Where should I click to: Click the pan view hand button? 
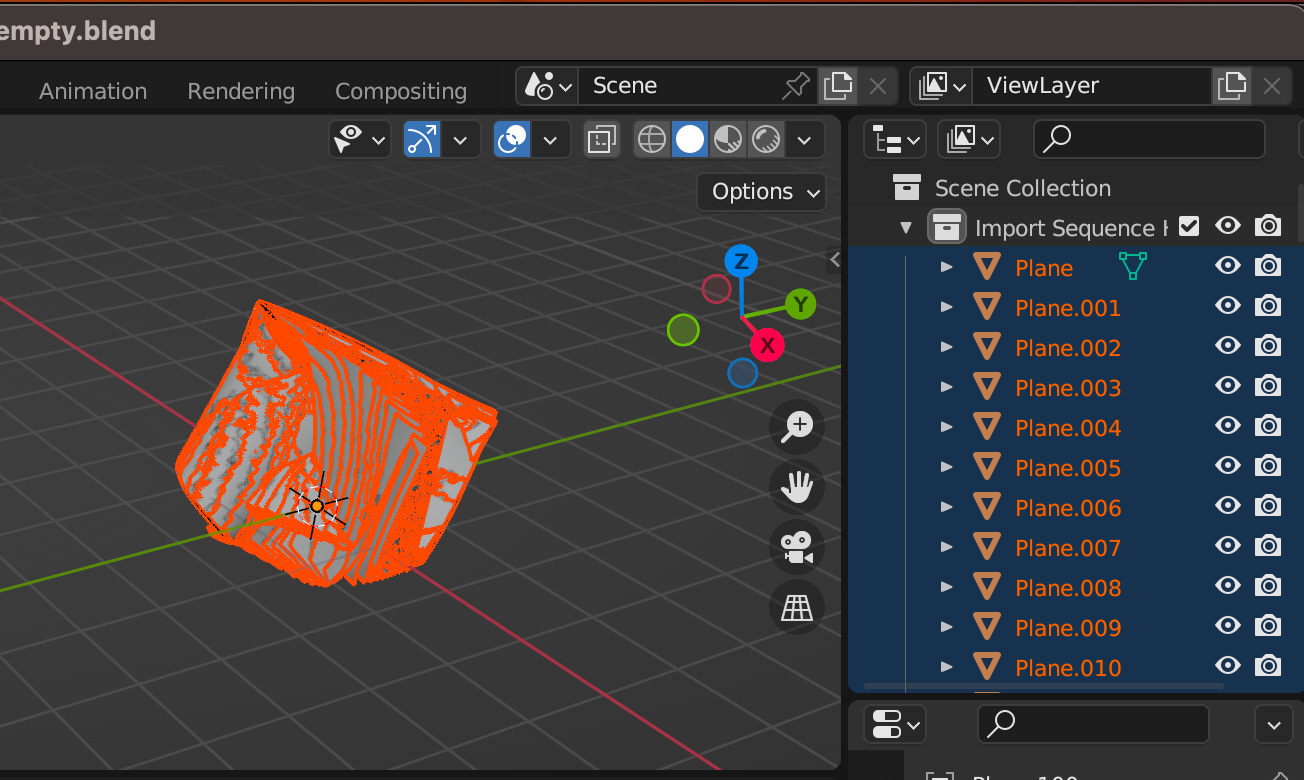click(x=797, y=487)
